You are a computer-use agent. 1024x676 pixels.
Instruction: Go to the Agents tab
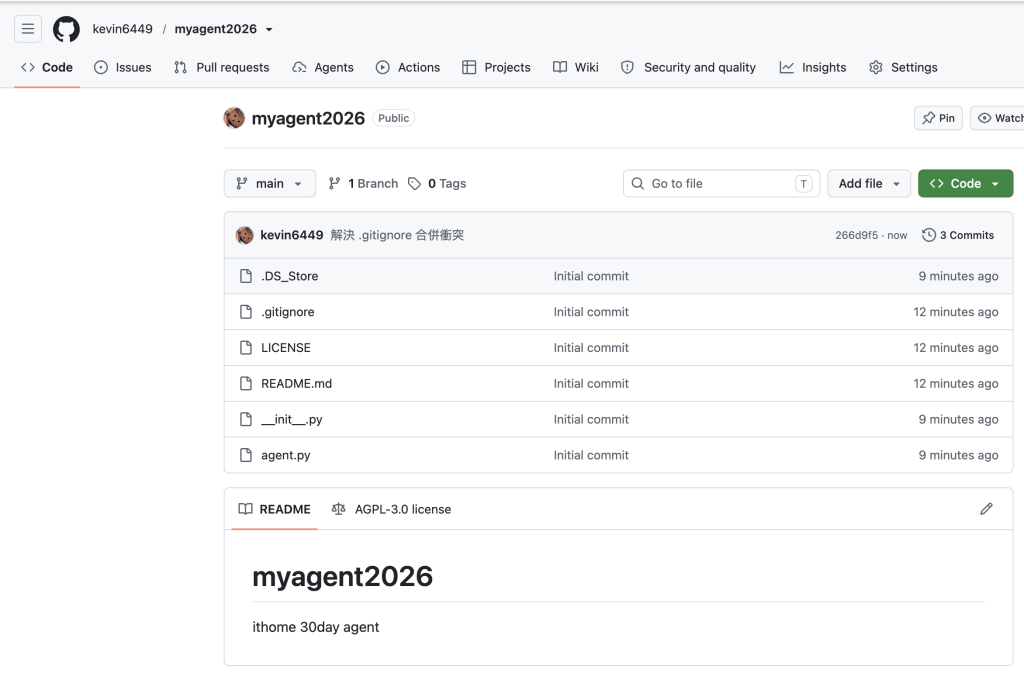point(323,67)
